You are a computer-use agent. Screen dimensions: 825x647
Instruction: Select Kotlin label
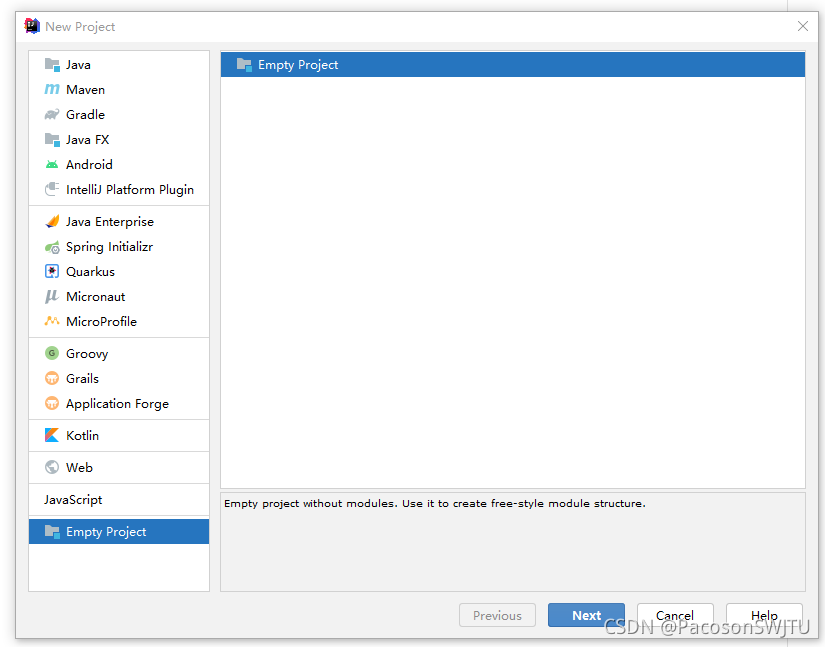pyautogui.click(x=83, y=436)
